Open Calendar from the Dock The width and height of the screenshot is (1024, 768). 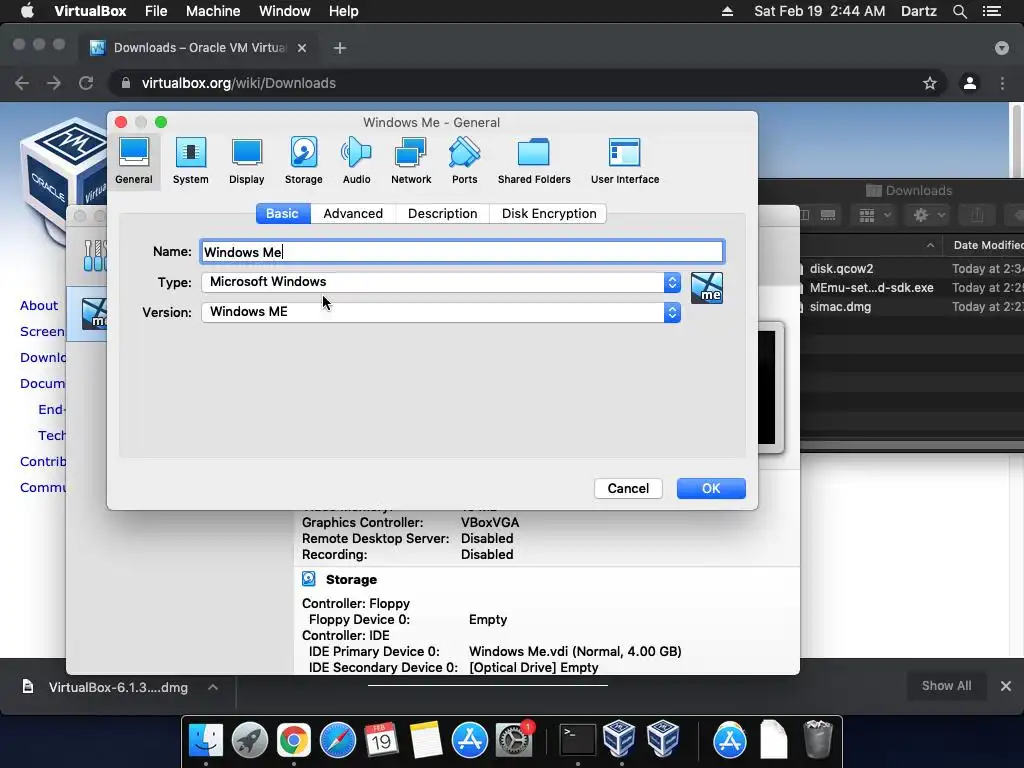tap(381, 740)
